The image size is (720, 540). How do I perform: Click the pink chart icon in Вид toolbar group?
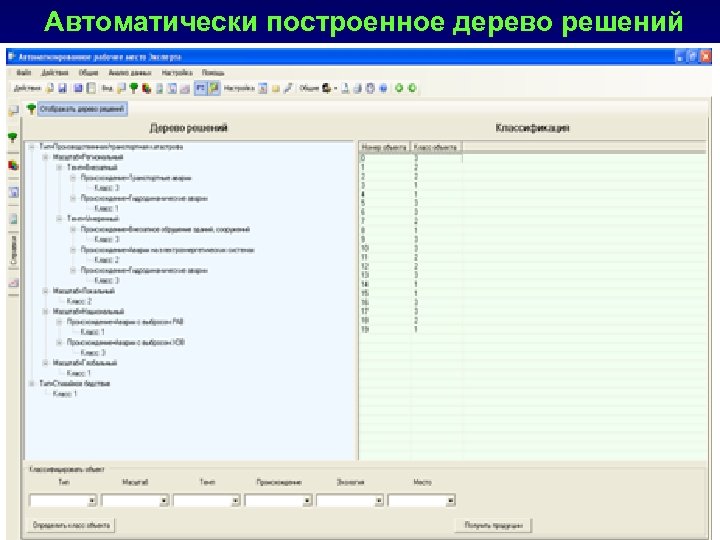click(x=185, y=89)
